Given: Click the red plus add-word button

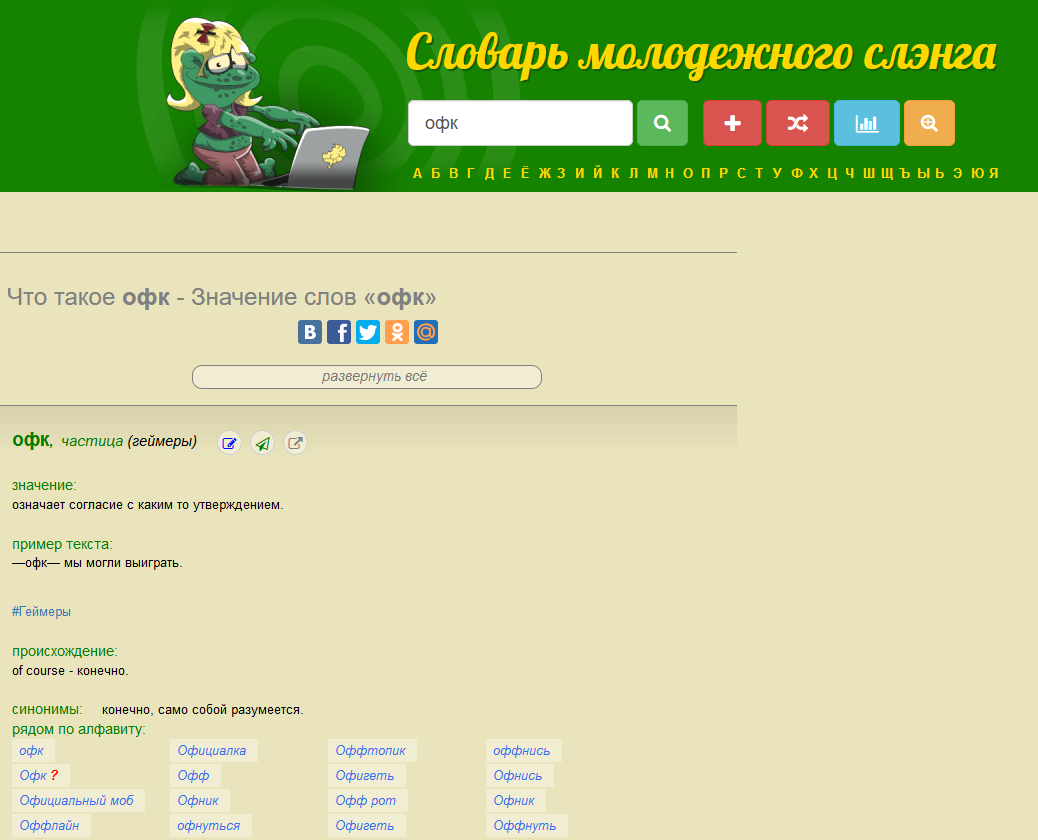Looking at the screenshot, I should pos(732,123).
